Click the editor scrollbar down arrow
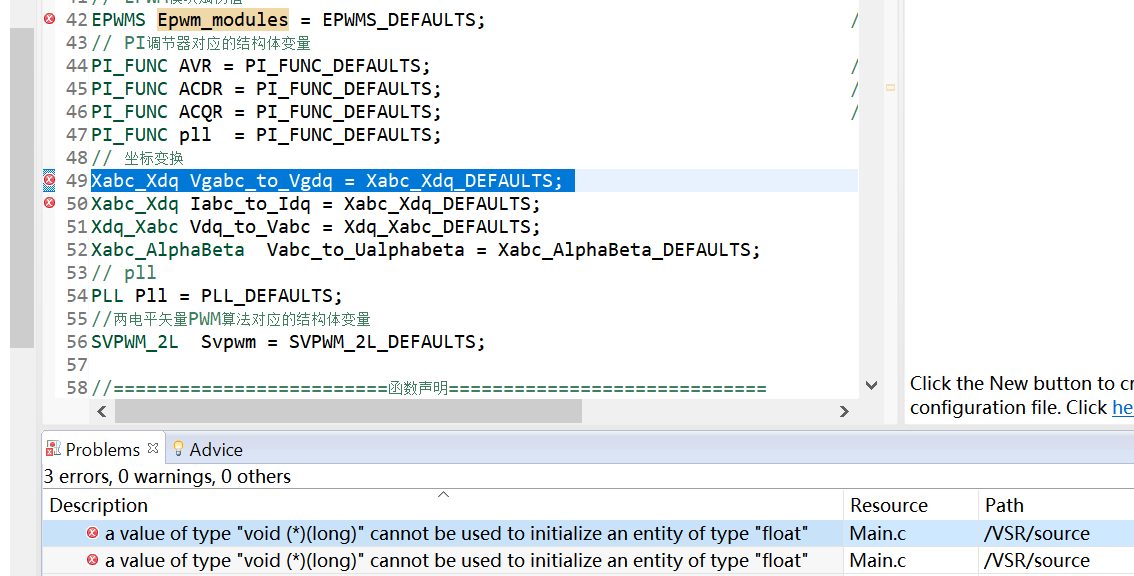This screenshot has width=1134, height=576. click(871, 384)
